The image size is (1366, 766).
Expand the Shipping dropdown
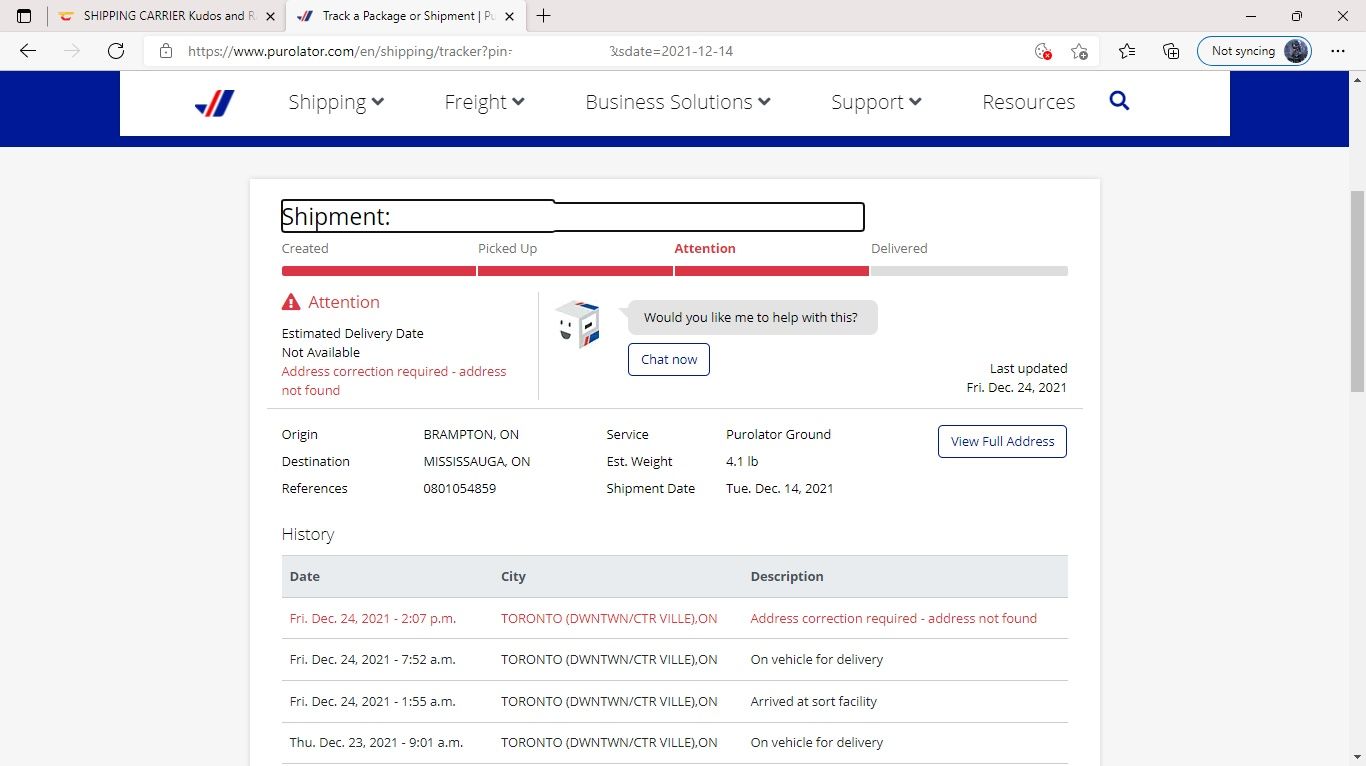tap(336, 101)
